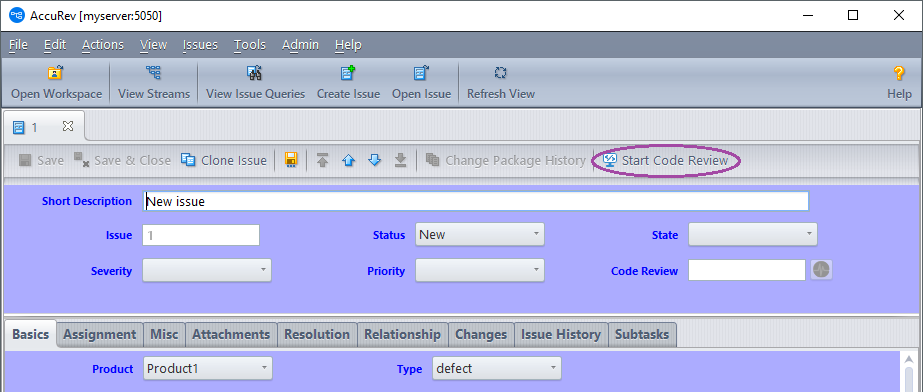
Task: Expand the Type dropdown showing defect
Action: click(x=497, y=368)
